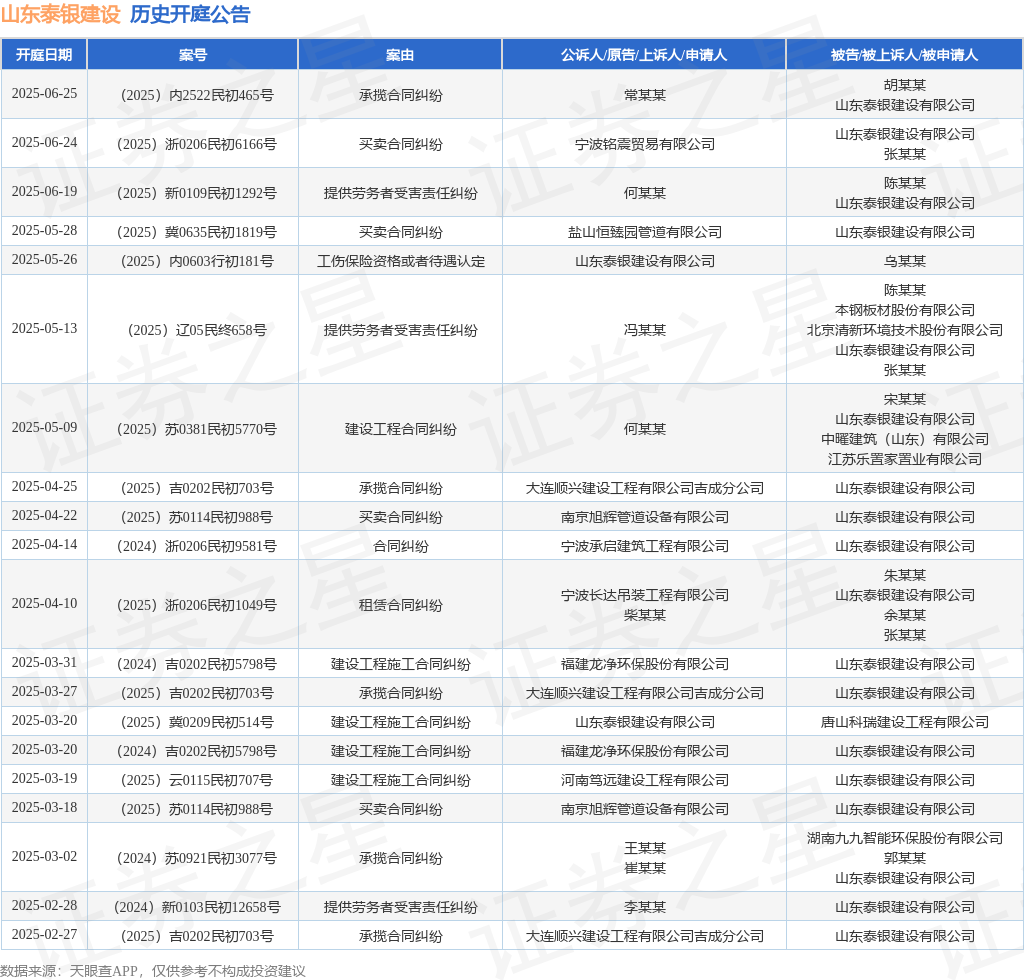Click the date cell 2025-06-24
Screen dimensions: 1024x980
(x=44, y=142)
